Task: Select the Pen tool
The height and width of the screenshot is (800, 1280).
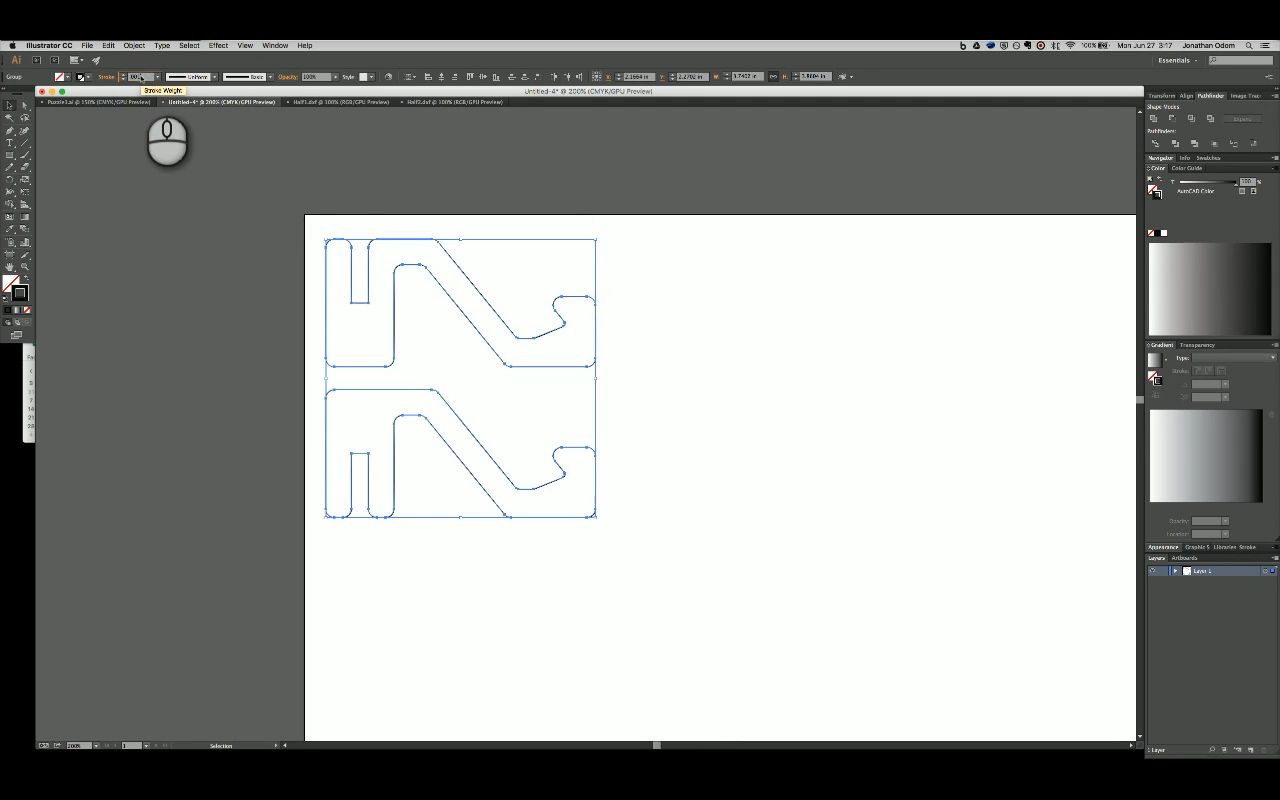Action: point(9,131)
